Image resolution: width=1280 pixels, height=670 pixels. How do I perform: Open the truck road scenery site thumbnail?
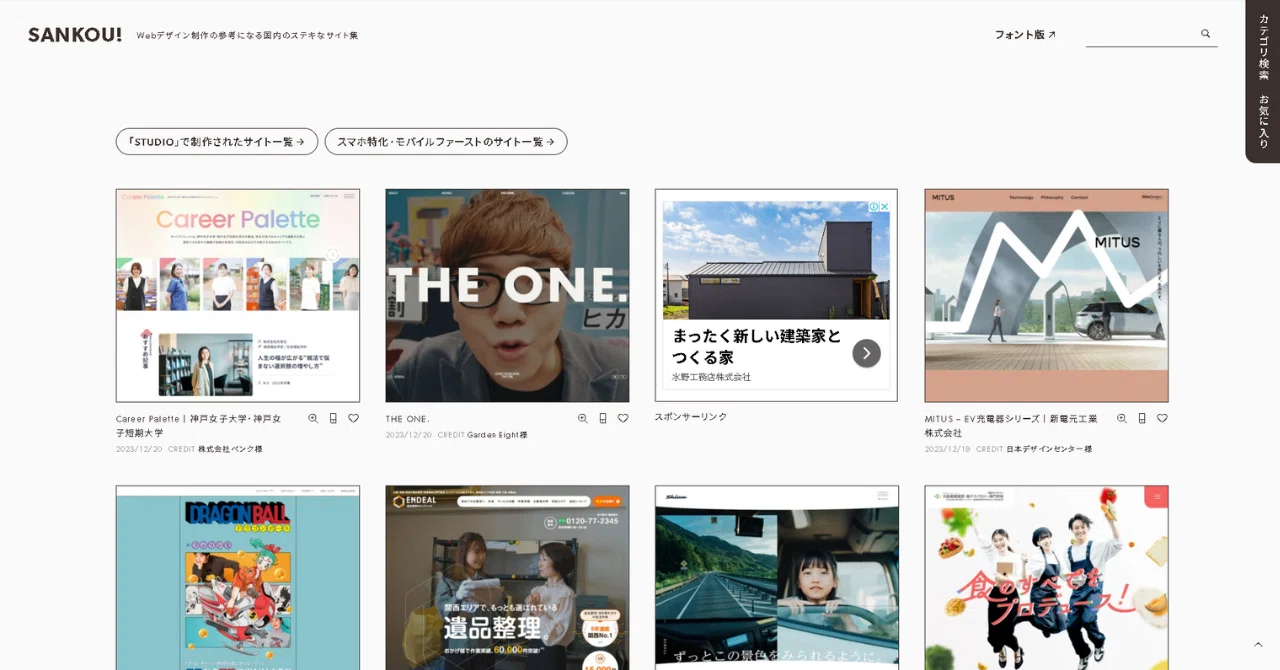click(777, 578)
